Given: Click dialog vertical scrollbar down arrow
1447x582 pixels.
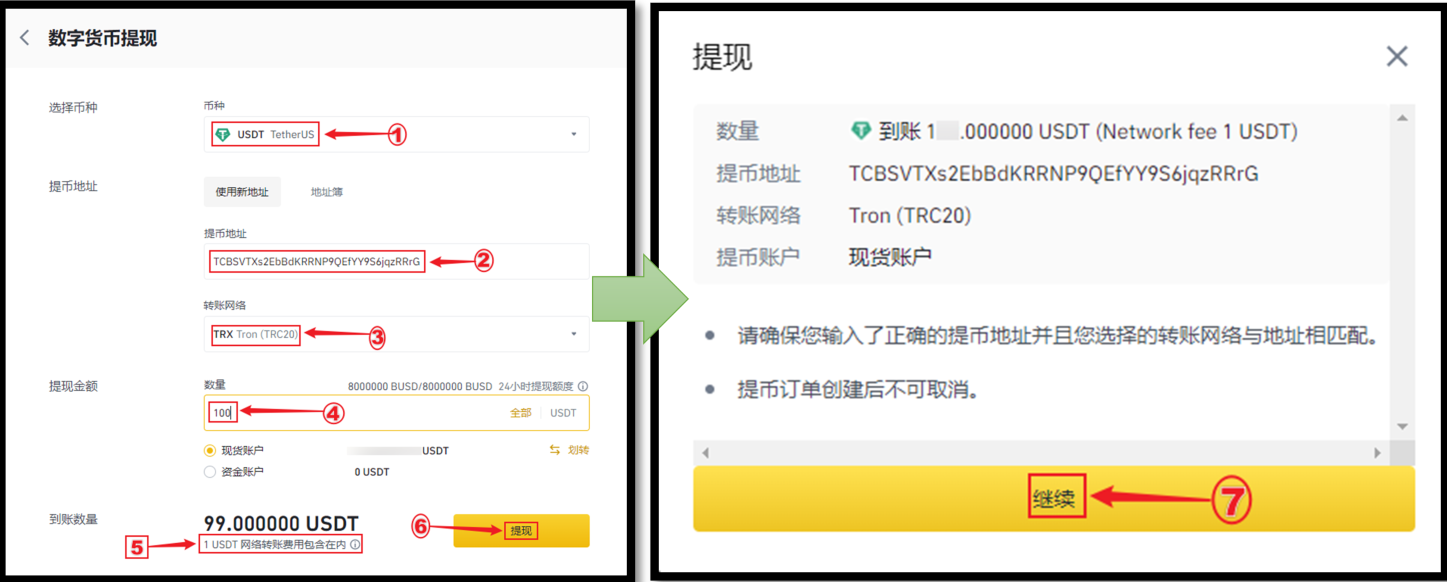Looking at the screenshot, I should (1402, 427).
